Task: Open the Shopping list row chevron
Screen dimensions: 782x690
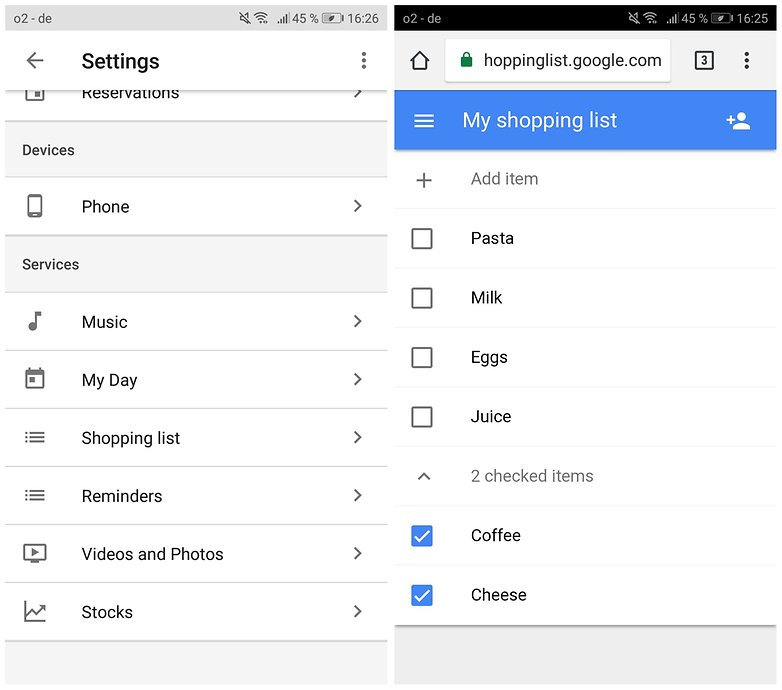Action: coord(358,437)
